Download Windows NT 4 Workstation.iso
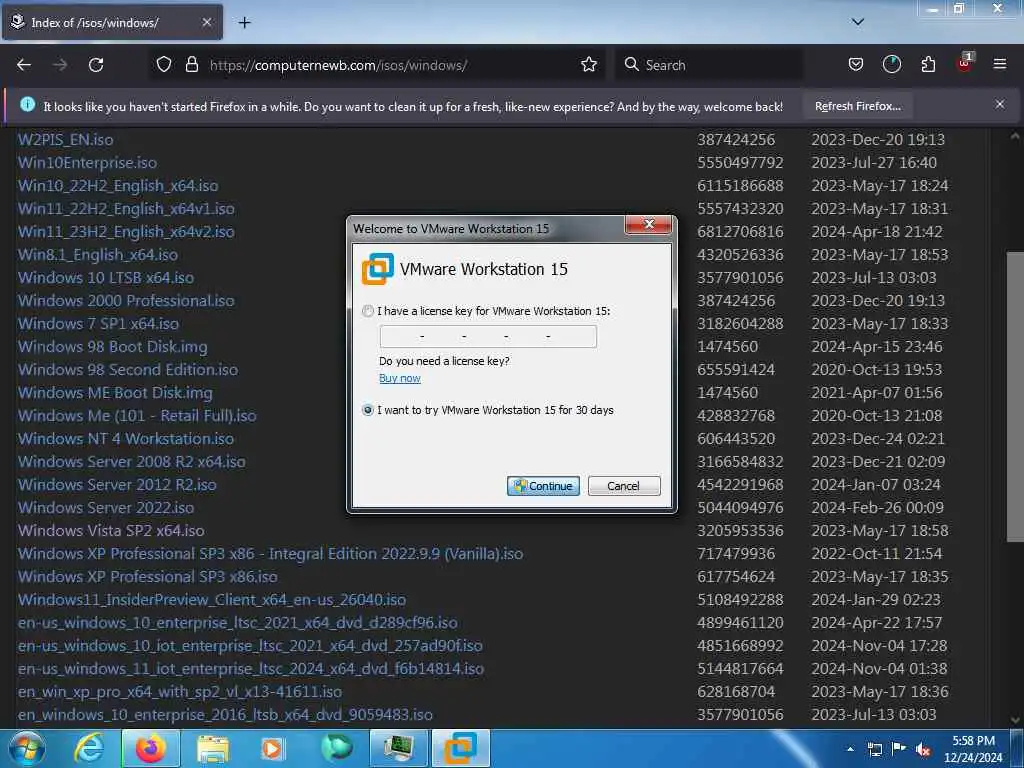Screen dimensions: 1024x768 [126, 439]
